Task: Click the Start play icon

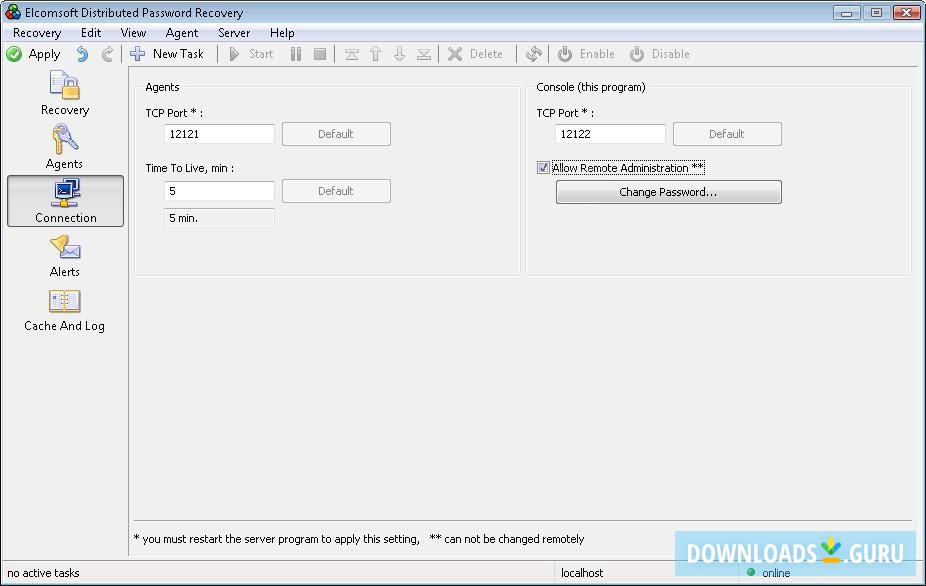Action: click(234, 54)
